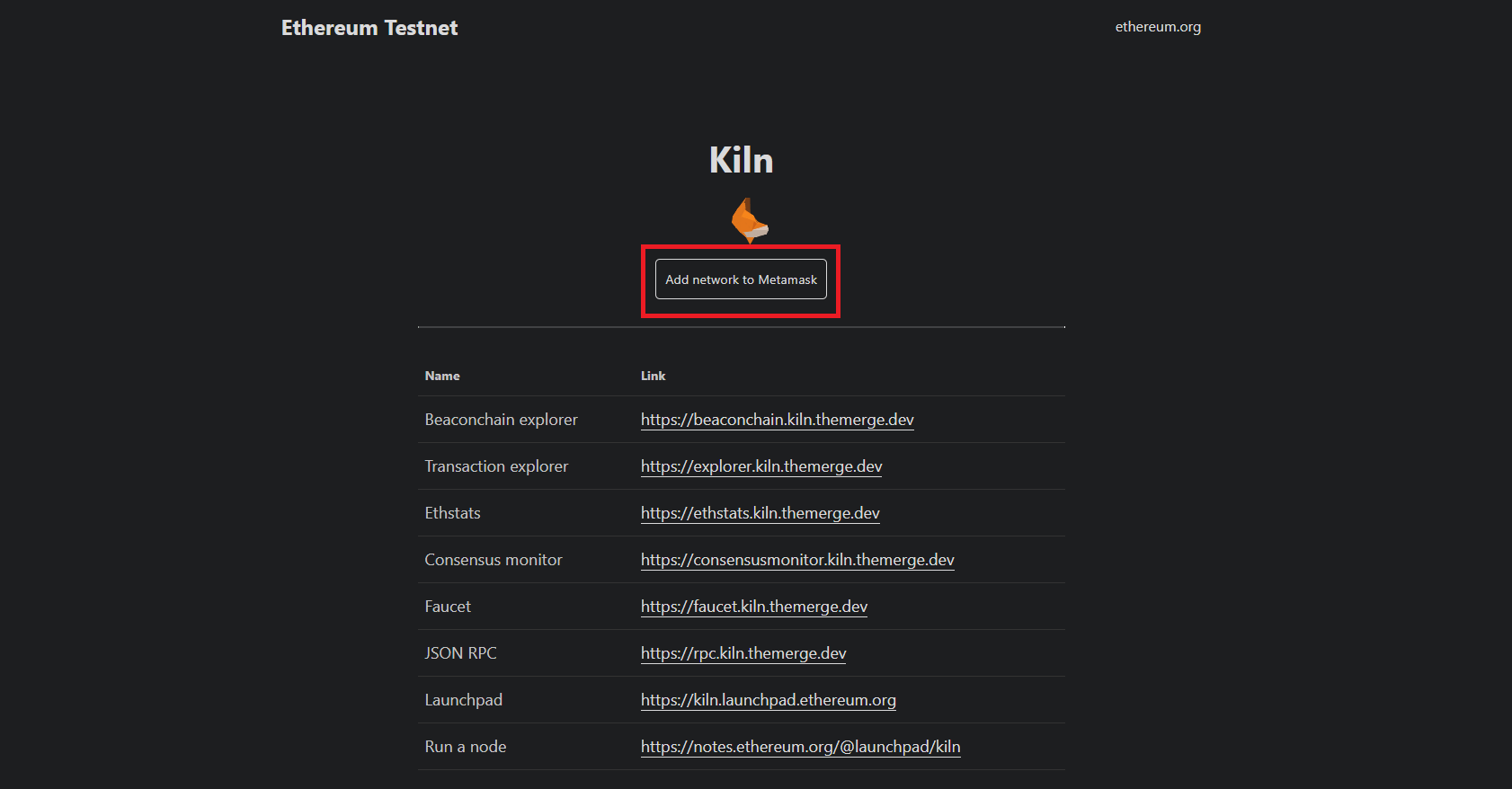Click the MetaMask fox logo icon
Screen dimensions: 1512x789
(x=750, y=221)
